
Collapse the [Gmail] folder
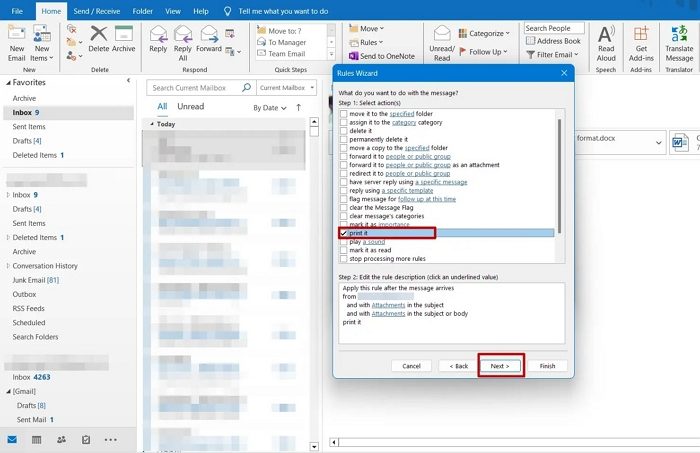point(8,391)
